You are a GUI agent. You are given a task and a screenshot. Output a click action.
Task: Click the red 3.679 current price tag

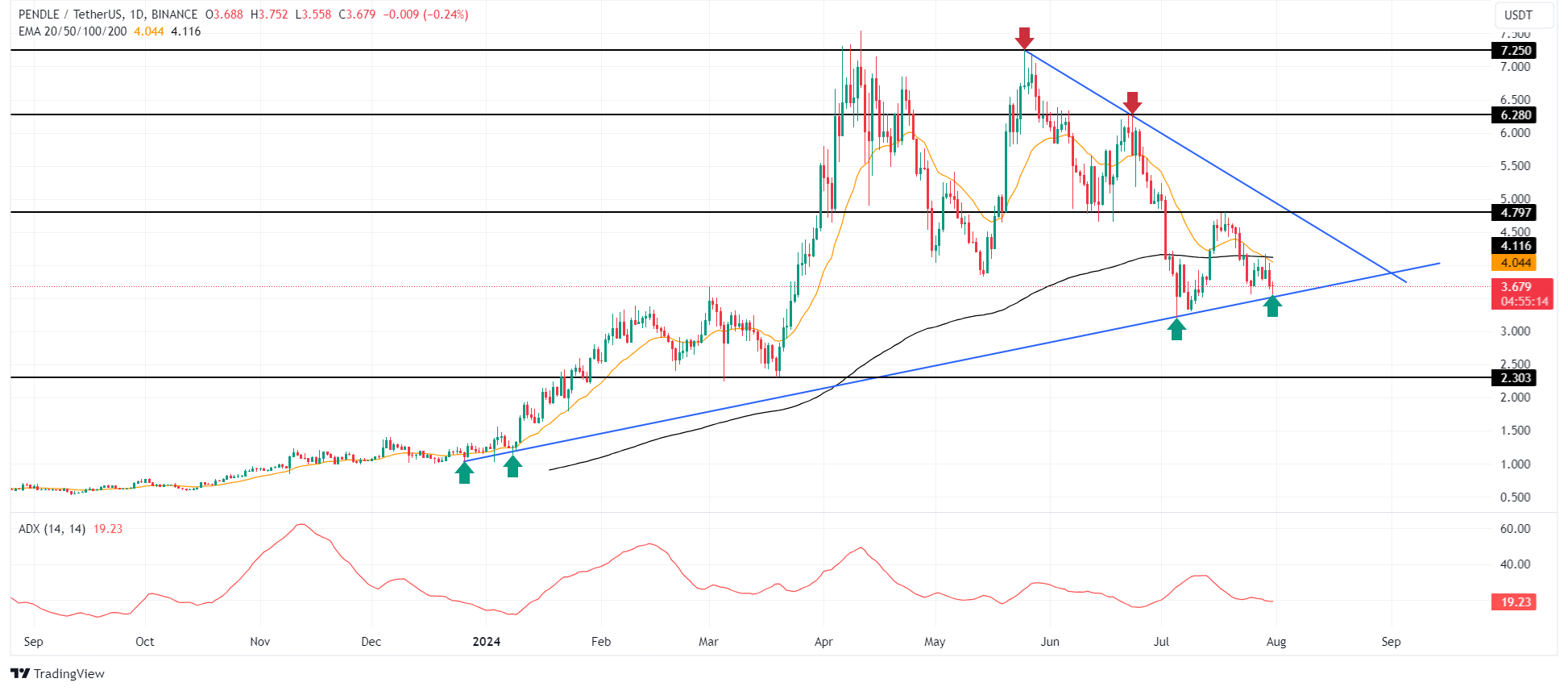pyautogui.click(x=1516, y=286)
